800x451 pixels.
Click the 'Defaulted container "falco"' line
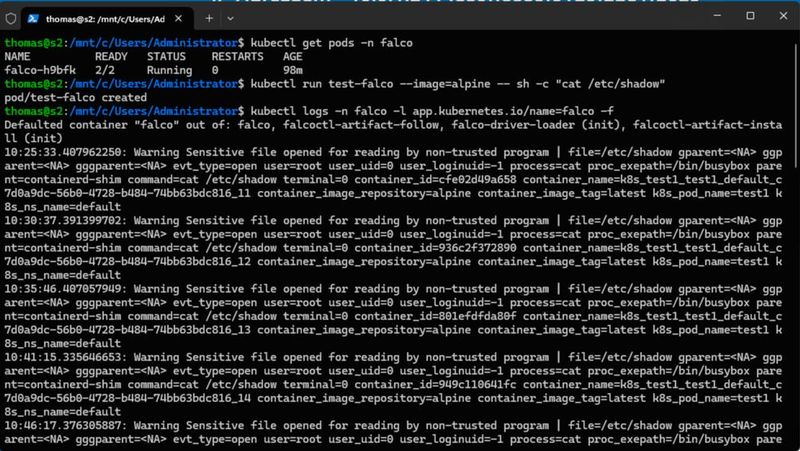393,132
